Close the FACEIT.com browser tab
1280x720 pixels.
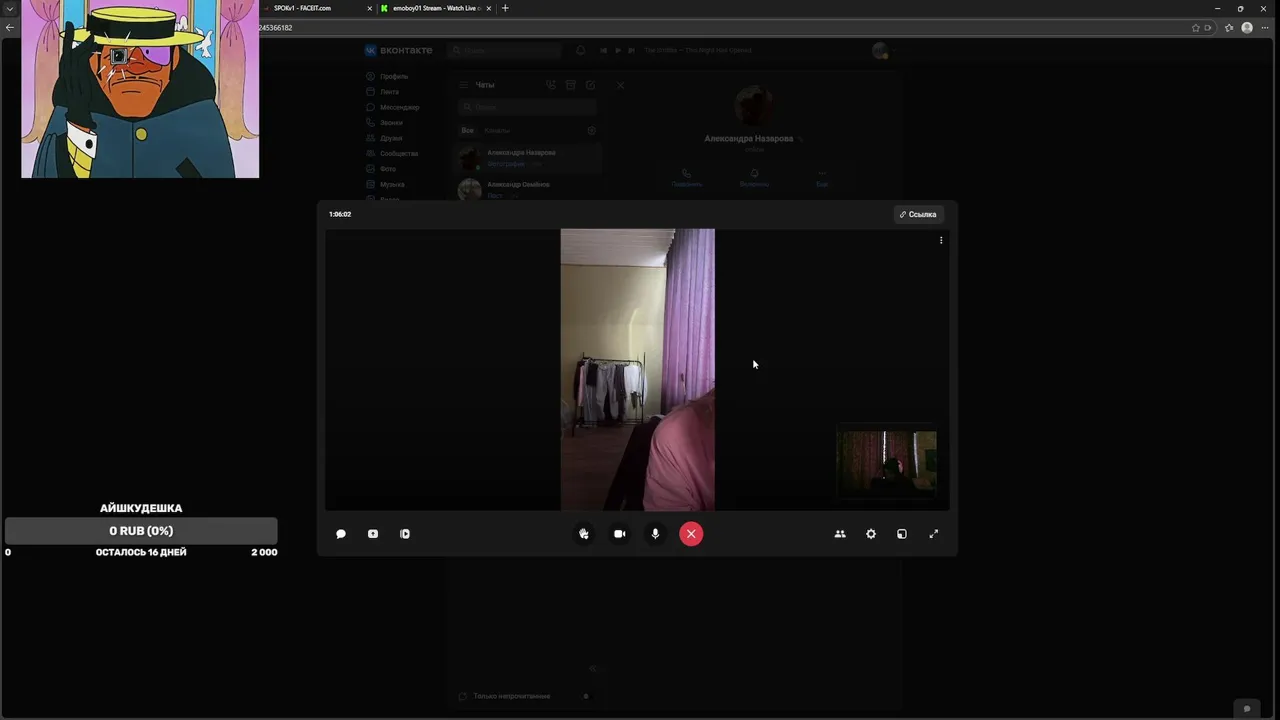(370, 8)
